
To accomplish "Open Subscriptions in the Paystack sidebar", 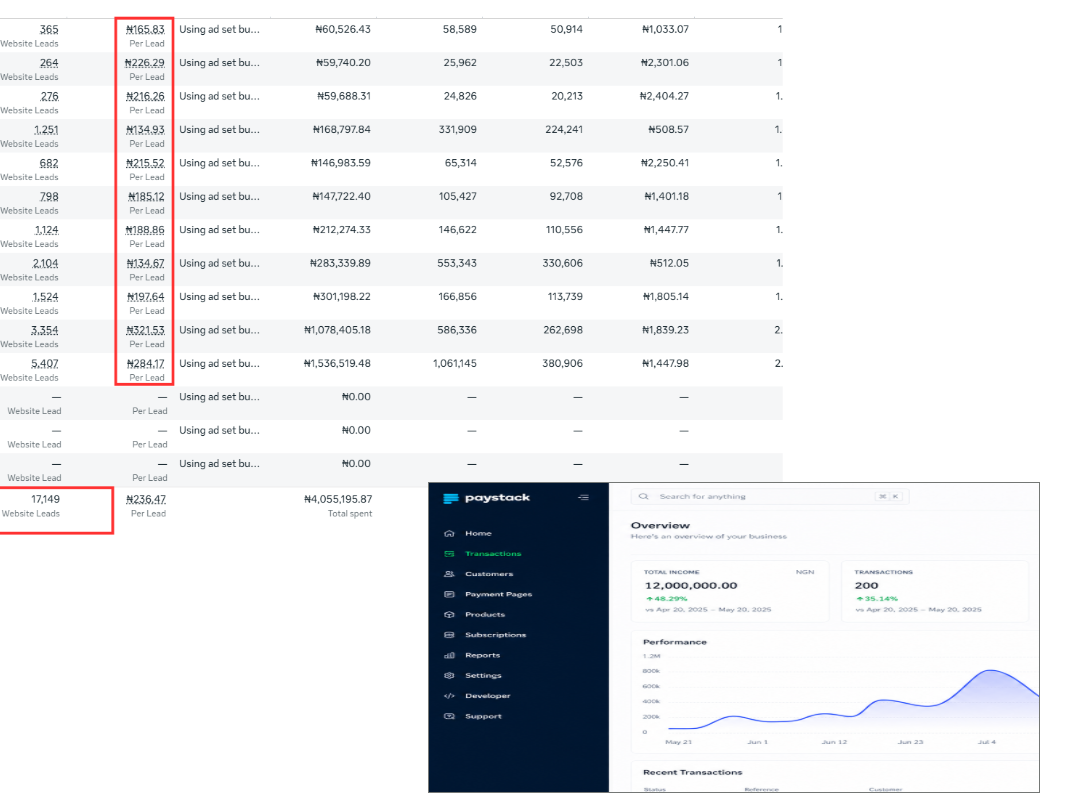I will pyautogui.click(x=495, y=635).
